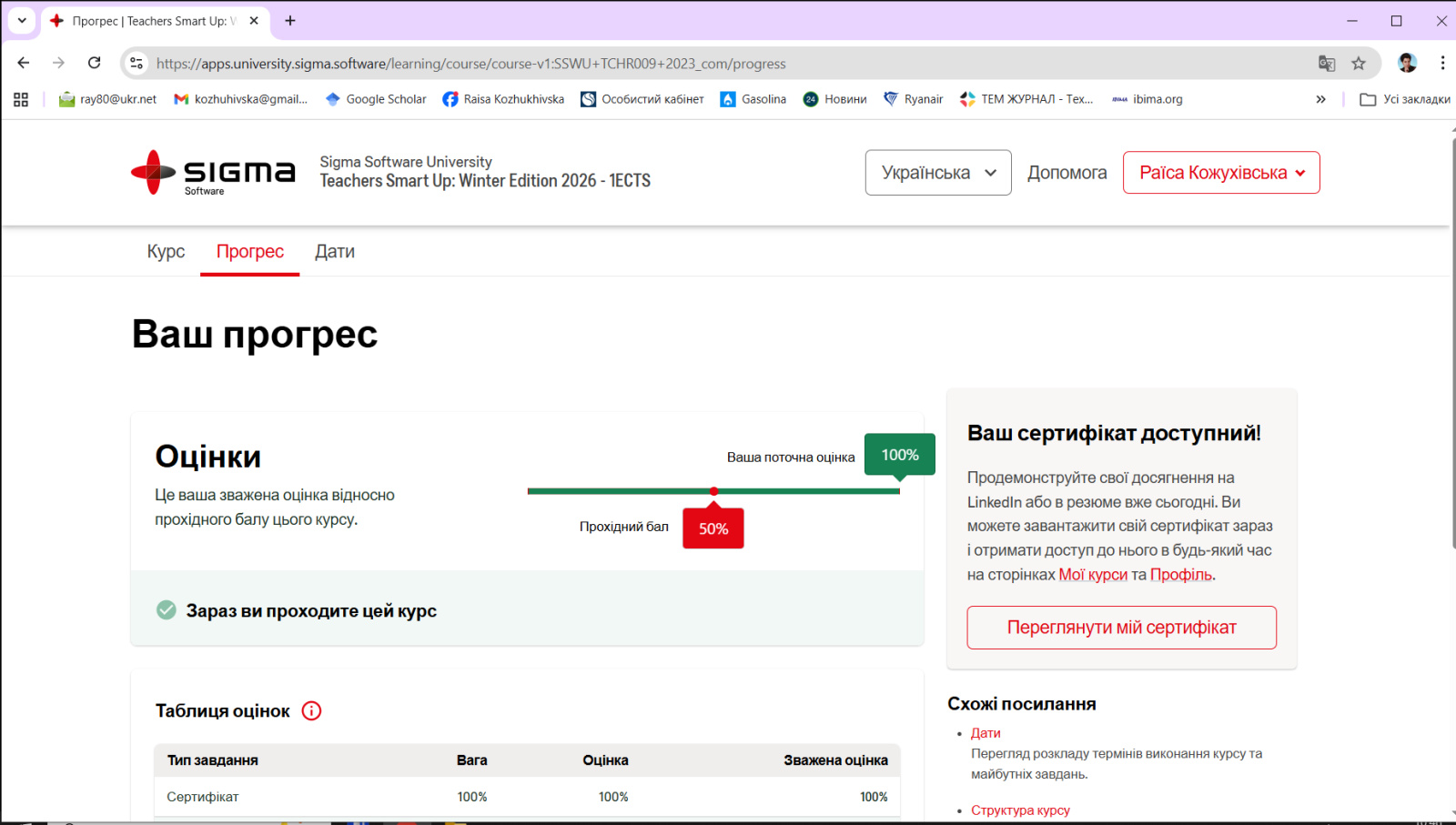Click the Sigma Software logo
This screenshot has height=825, width=1456.
pos(213,173)
